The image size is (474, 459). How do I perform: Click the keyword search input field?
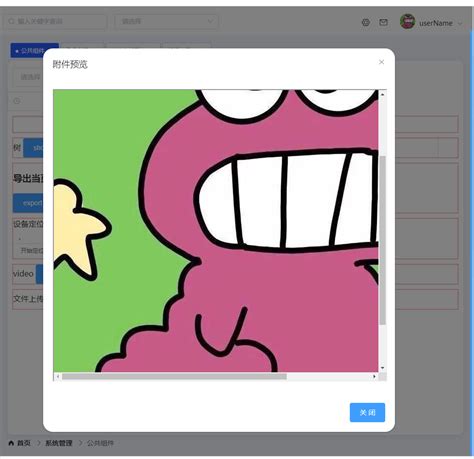pos(56,21)
